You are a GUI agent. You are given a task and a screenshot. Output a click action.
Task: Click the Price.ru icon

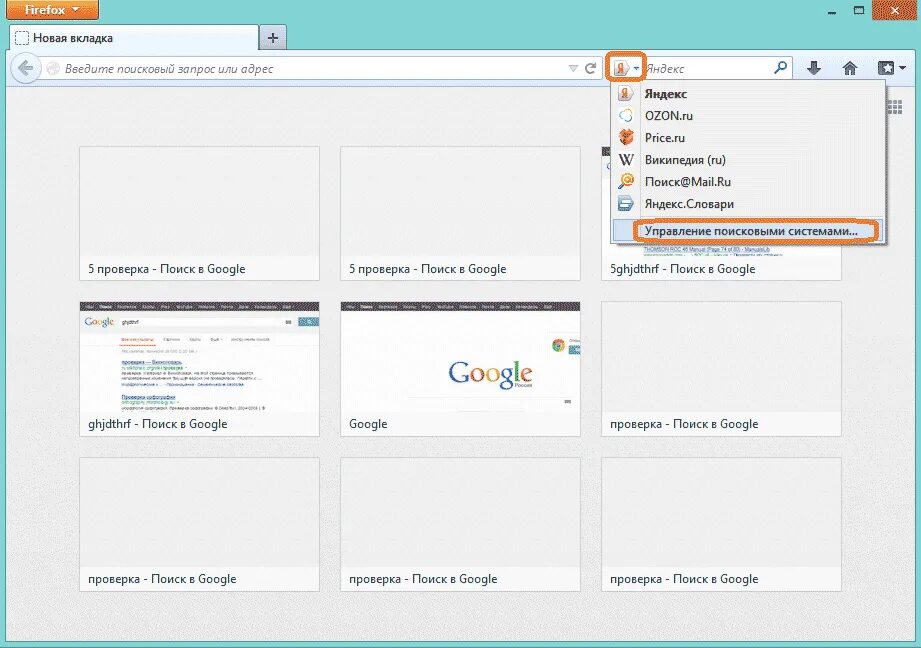(626, 137)
